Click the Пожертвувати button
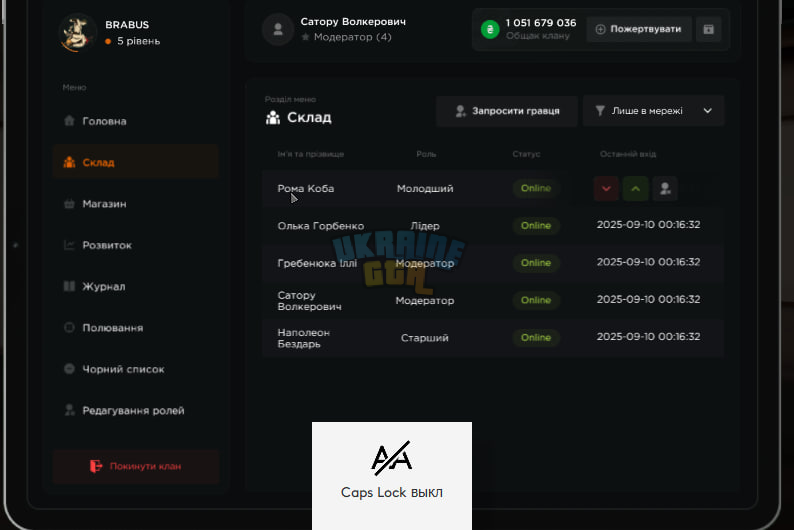The width and height of the screenshot is (794, 530). click(639, 29)
